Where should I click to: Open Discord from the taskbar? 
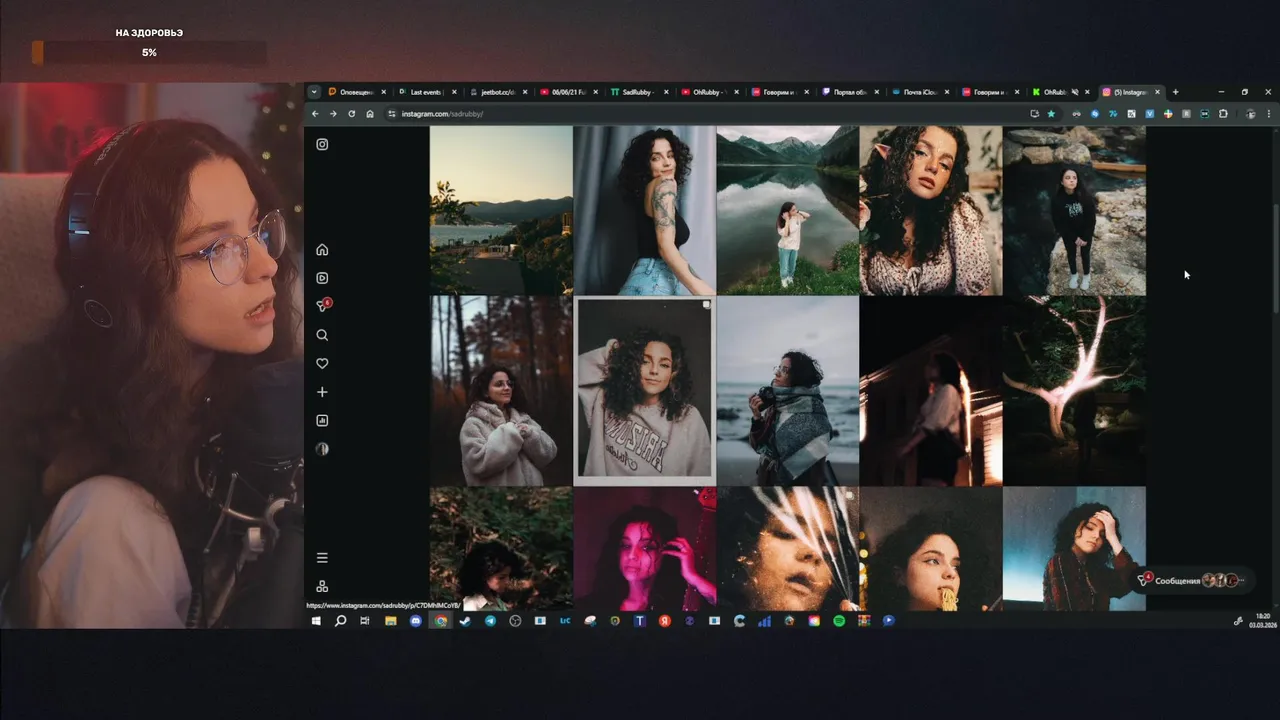click(x=416, y=621)
